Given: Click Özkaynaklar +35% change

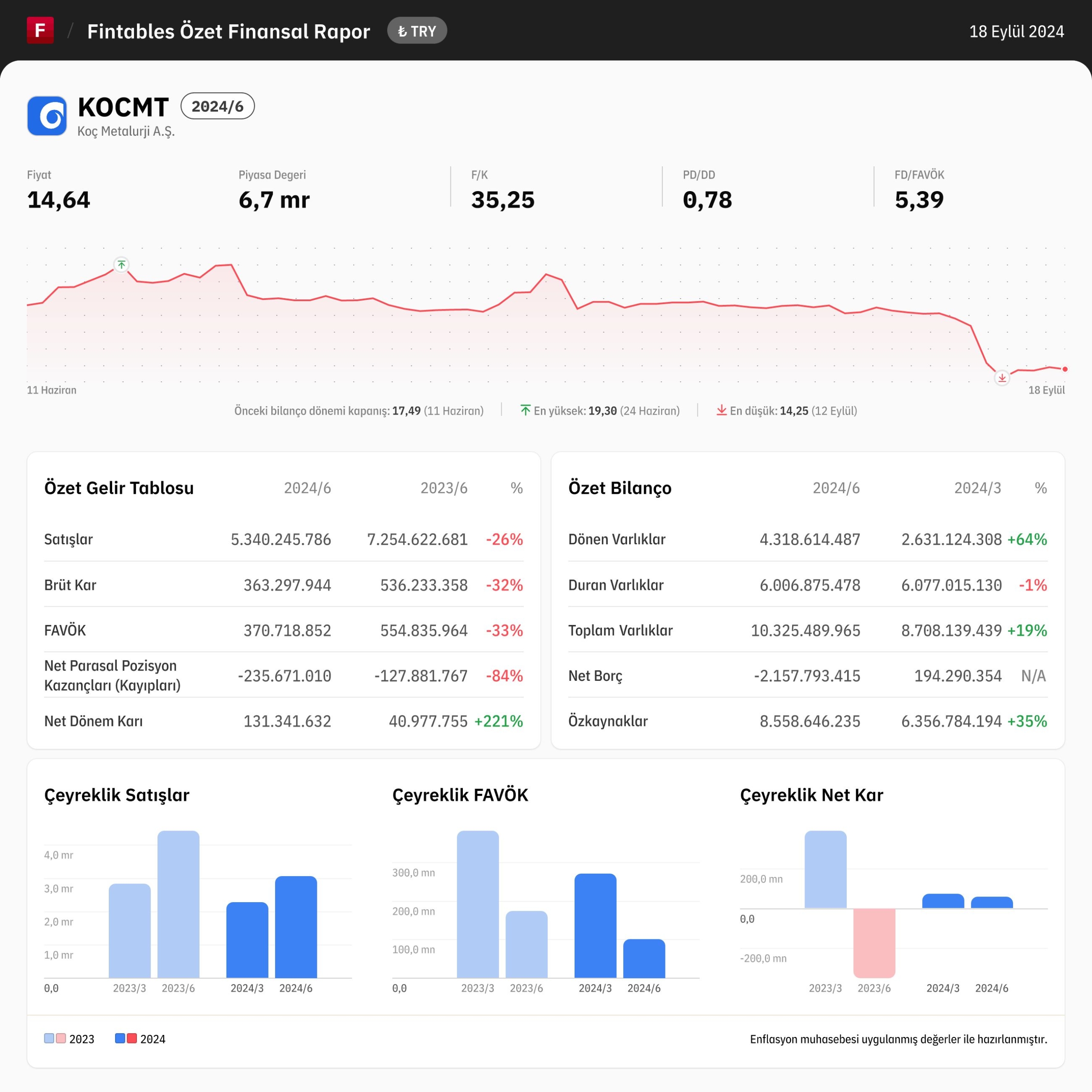Looking at the screenshot, I should (x=1028, y=721).
